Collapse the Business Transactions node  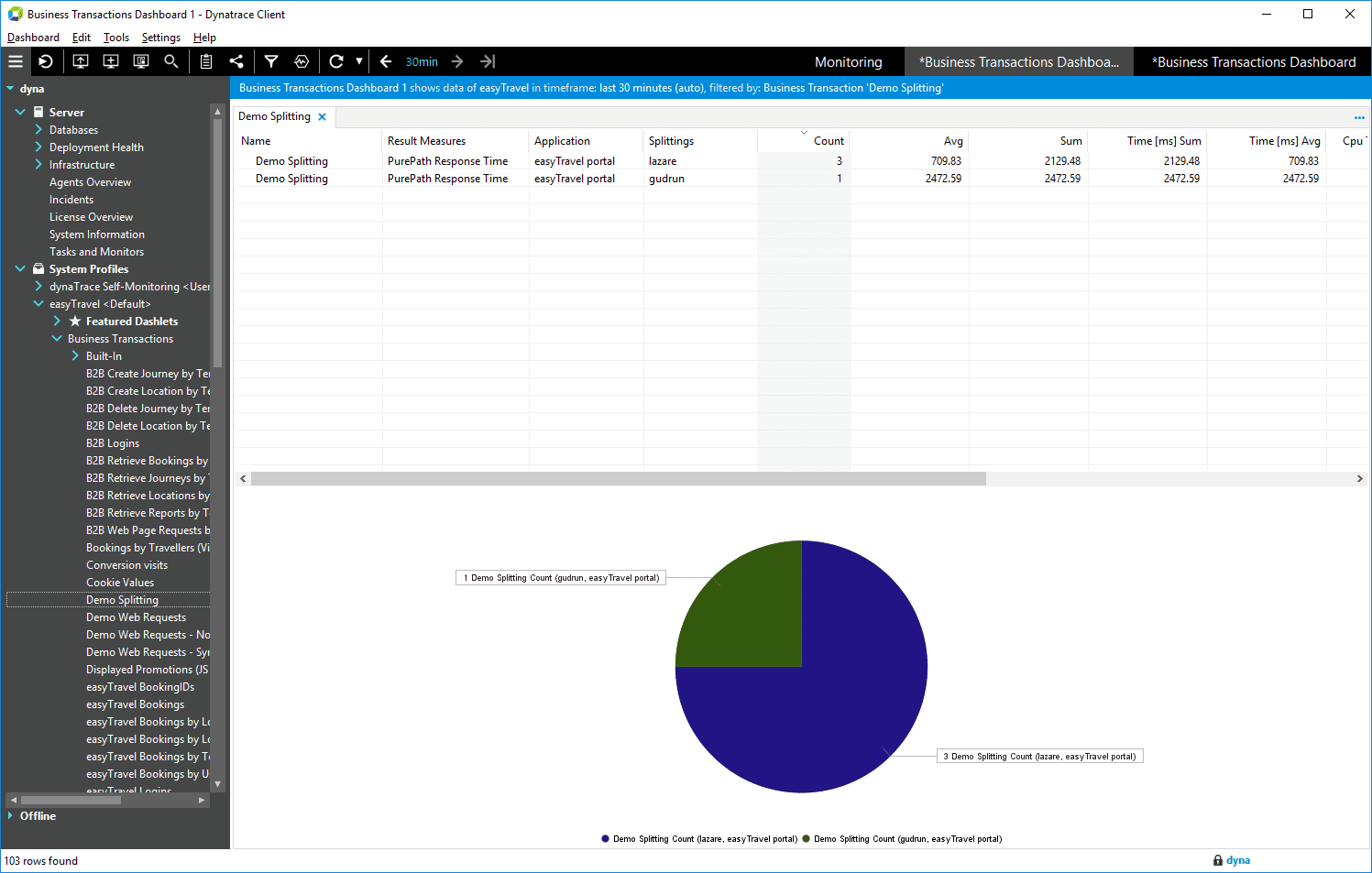click(x=57, y=338)
